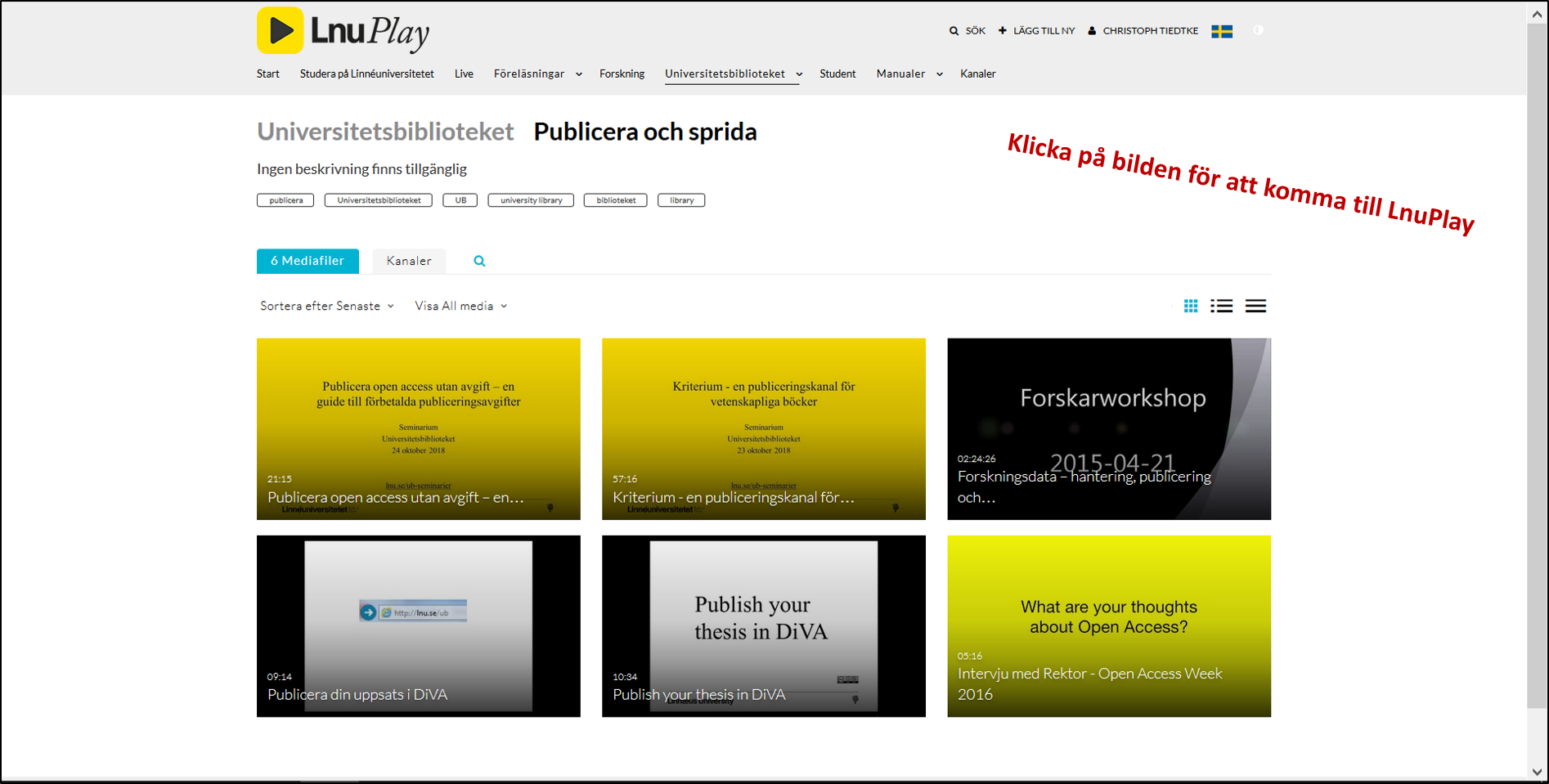Click the plus icon for LÄGG TILL NY
Screen dimensions: 1549x784
coord(1003,30)
